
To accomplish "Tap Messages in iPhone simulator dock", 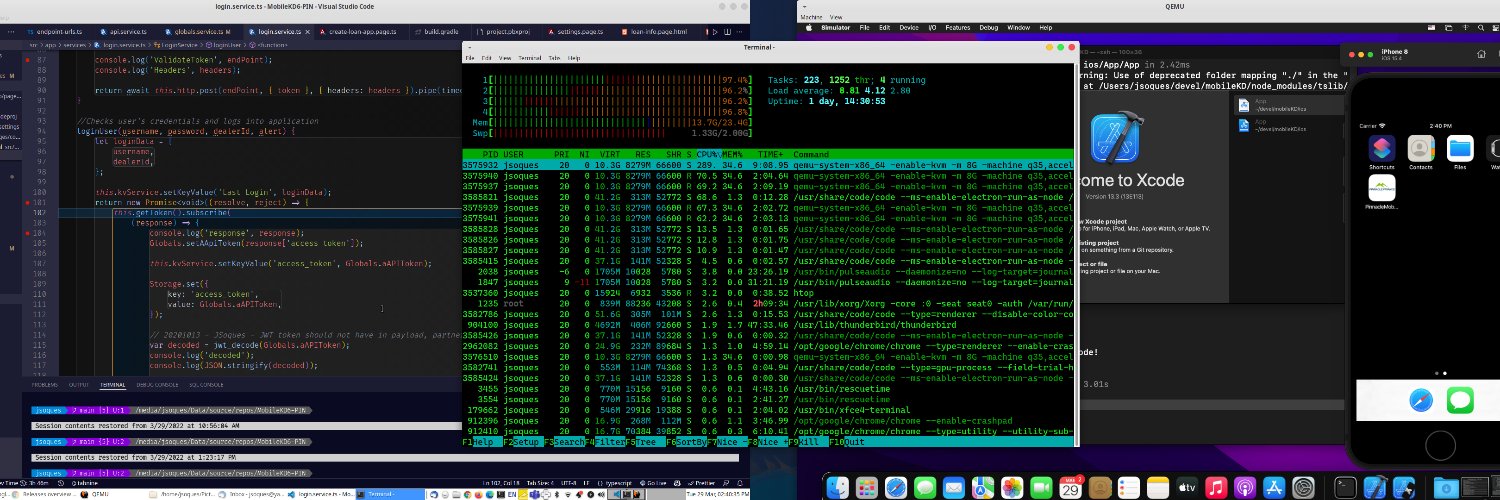I will point(1460,402).
